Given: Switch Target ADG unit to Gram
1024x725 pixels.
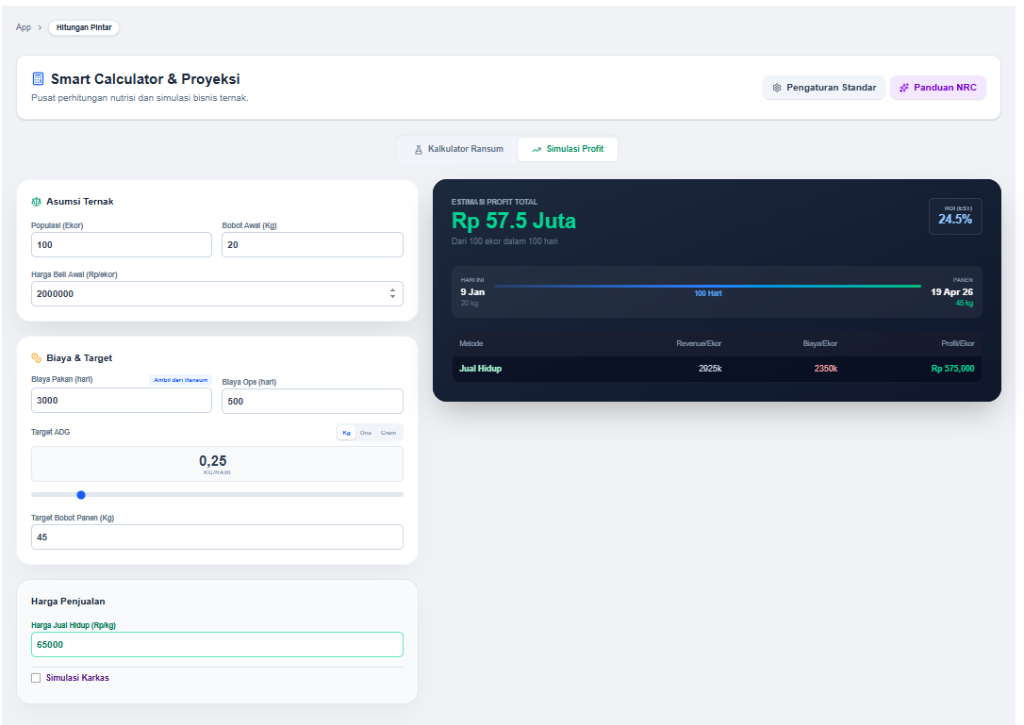Looking at the screenshot, I should [388, 433].
